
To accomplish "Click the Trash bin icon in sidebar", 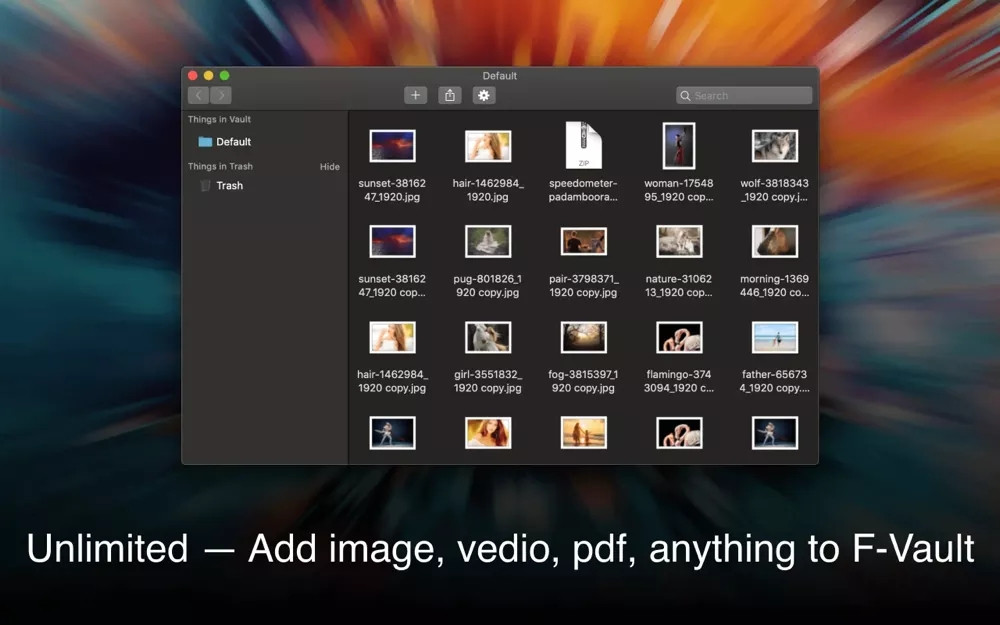I will pyautogui.click(x=205, y=186).
